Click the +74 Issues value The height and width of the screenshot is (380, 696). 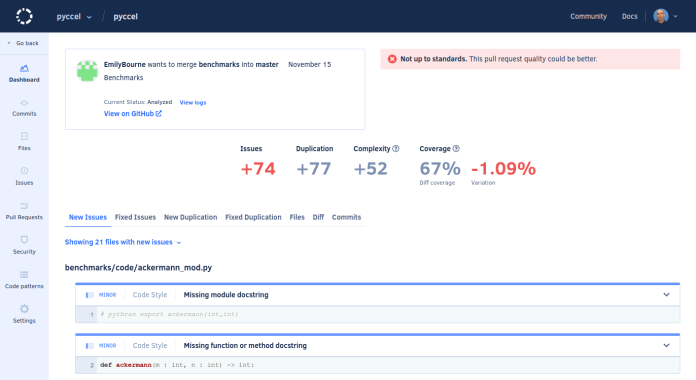pos(258,169)
